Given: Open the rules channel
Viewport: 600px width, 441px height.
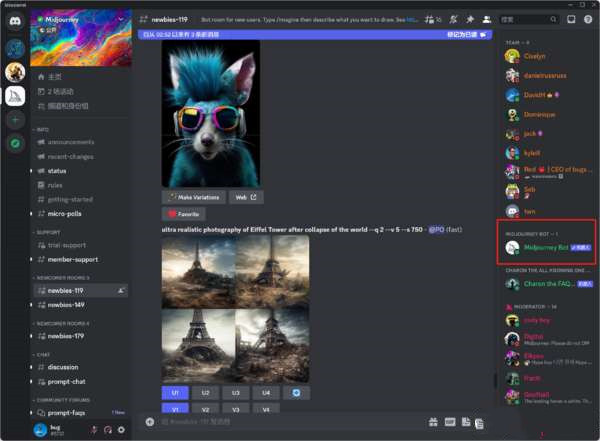Looking at the screenshot, I should 81,185.
